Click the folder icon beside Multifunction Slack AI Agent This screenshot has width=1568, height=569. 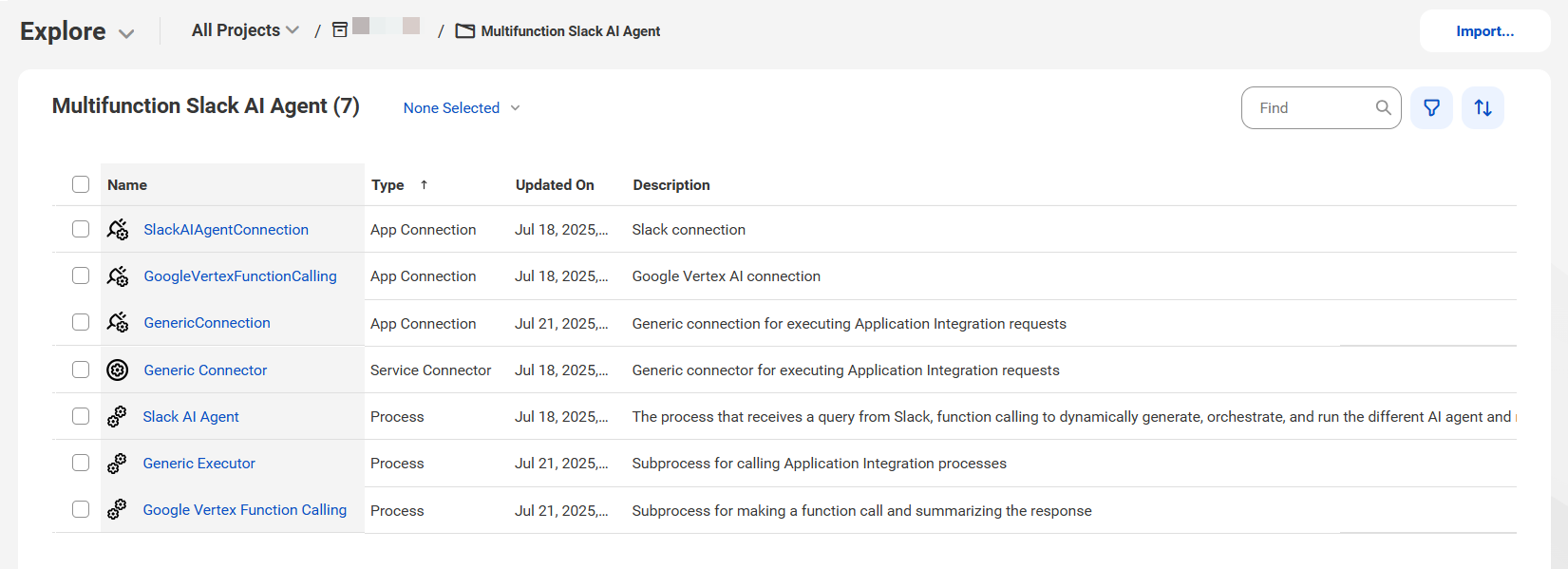[x=465, y=31]
